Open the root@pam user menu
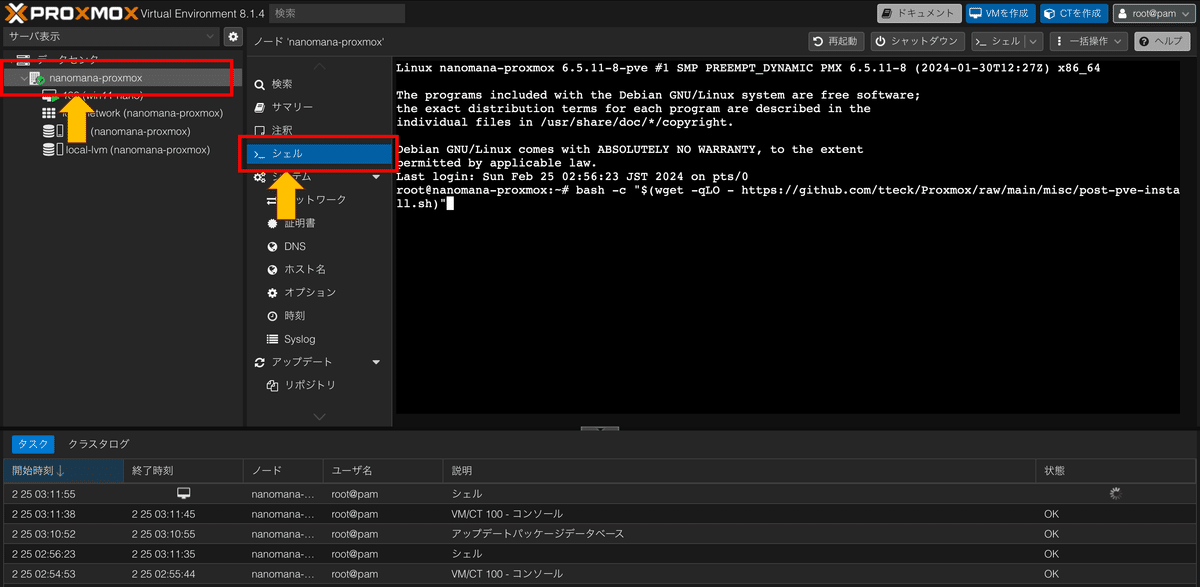Screen dimensions: 1200x587 [x=1154, y=13]
